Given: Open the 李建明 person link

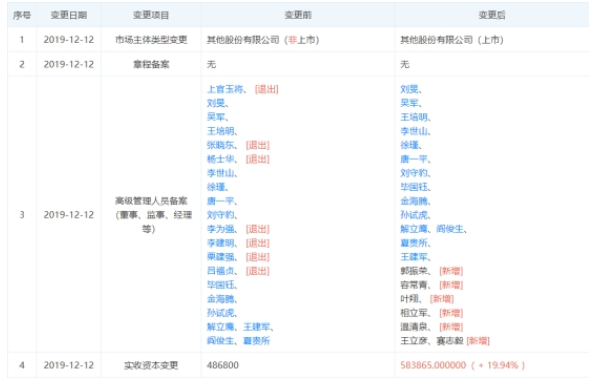Looking at the screenshot, I should (221, 243).
